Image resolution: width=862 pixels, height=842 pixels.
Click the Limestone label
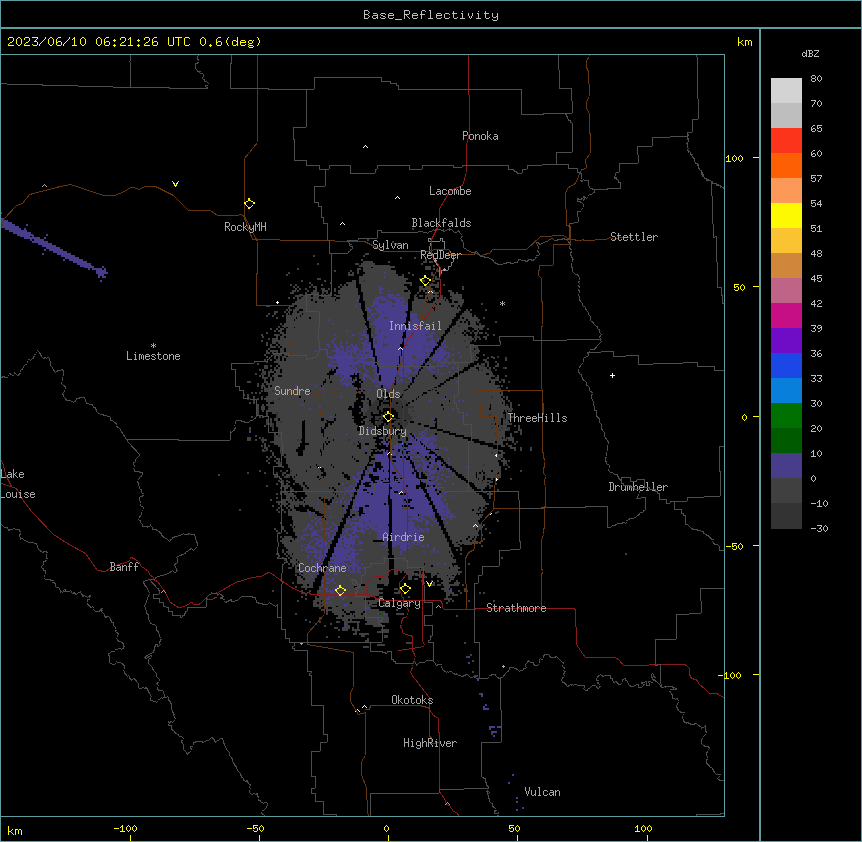[x=153, y=356]
